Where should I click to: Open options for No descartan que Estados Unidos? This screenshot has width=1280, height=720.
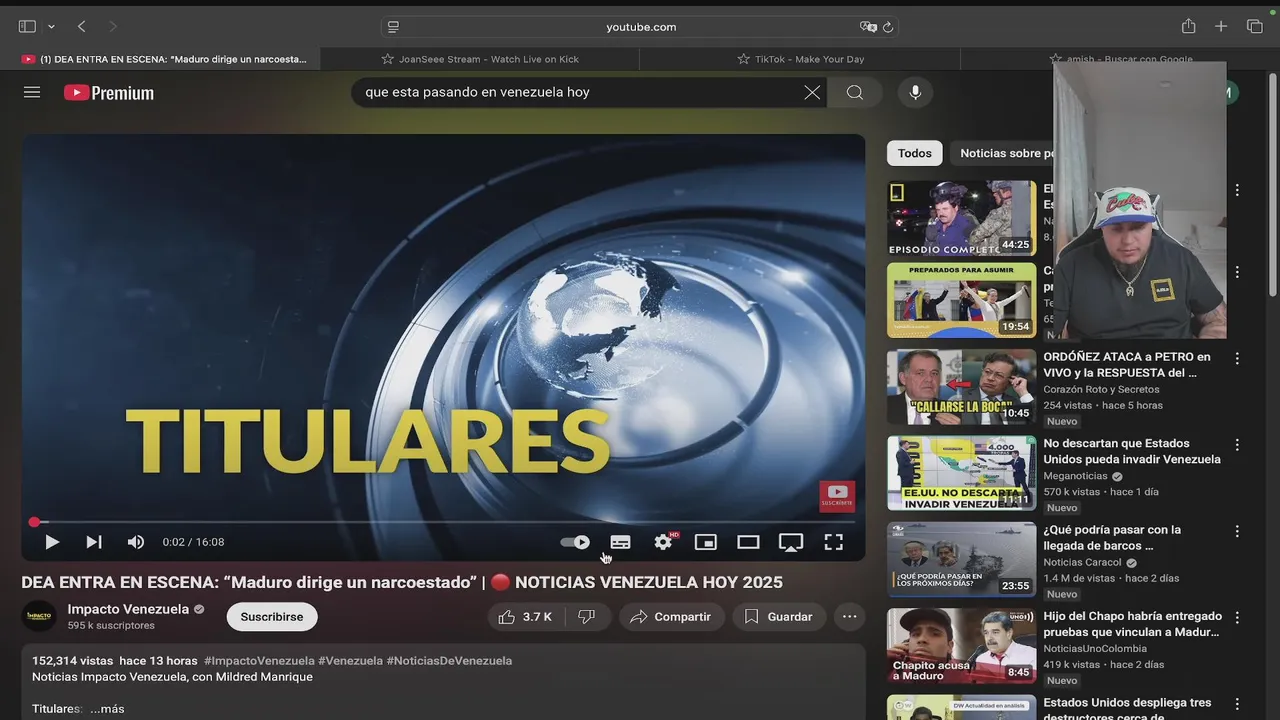[x=1237, y=445]
